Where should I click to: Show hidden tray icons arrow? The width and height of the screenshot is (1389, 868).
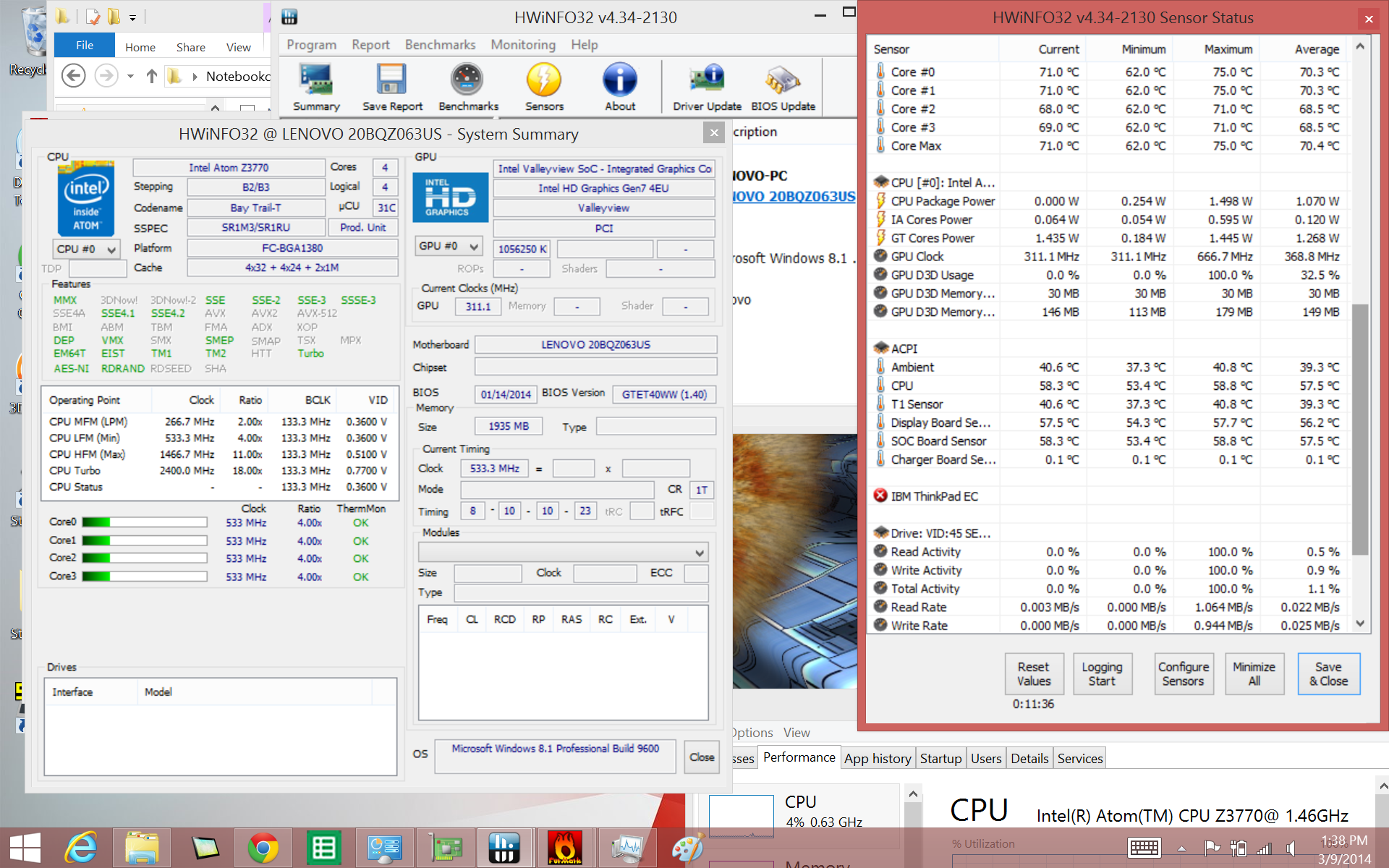[x=1181, y=848]
